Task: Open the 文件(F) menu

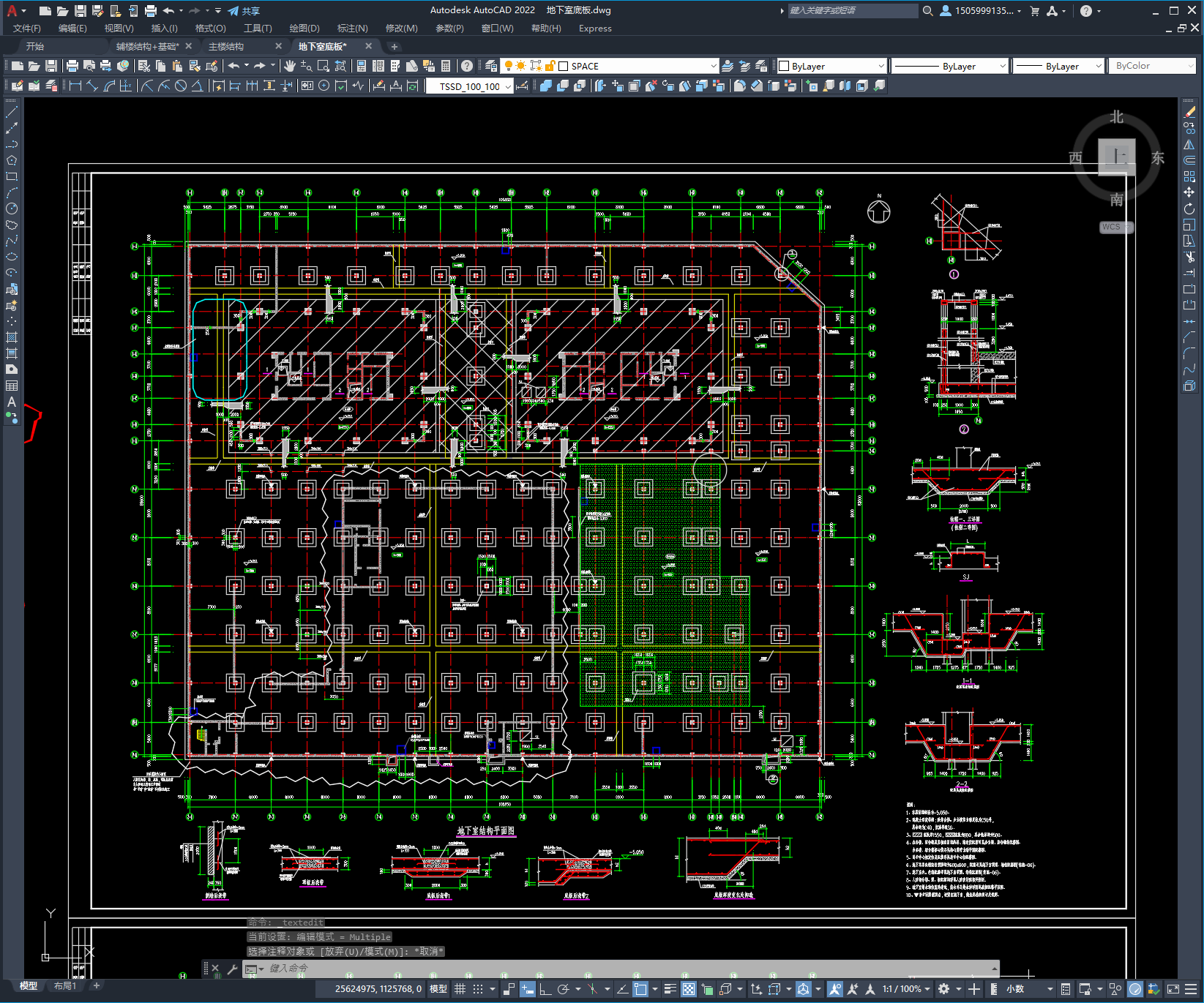Action: [27, 29]
